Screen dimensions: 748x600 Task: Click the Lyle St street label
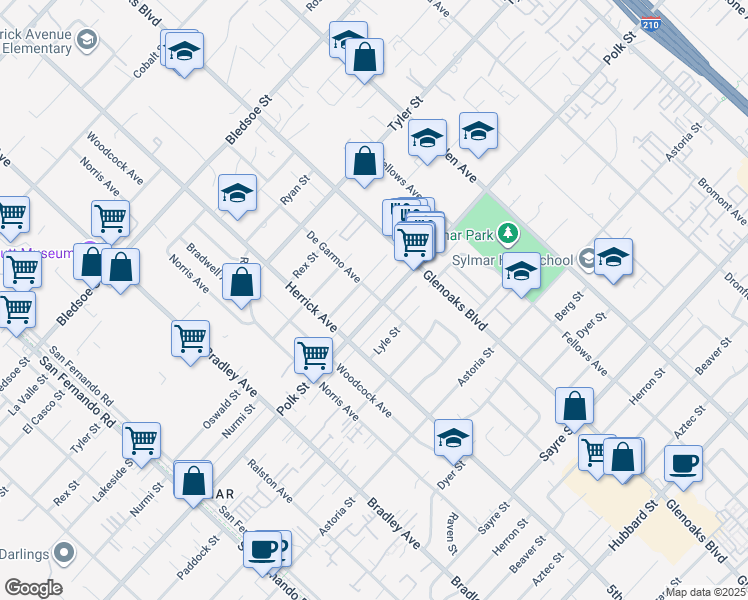387,341
